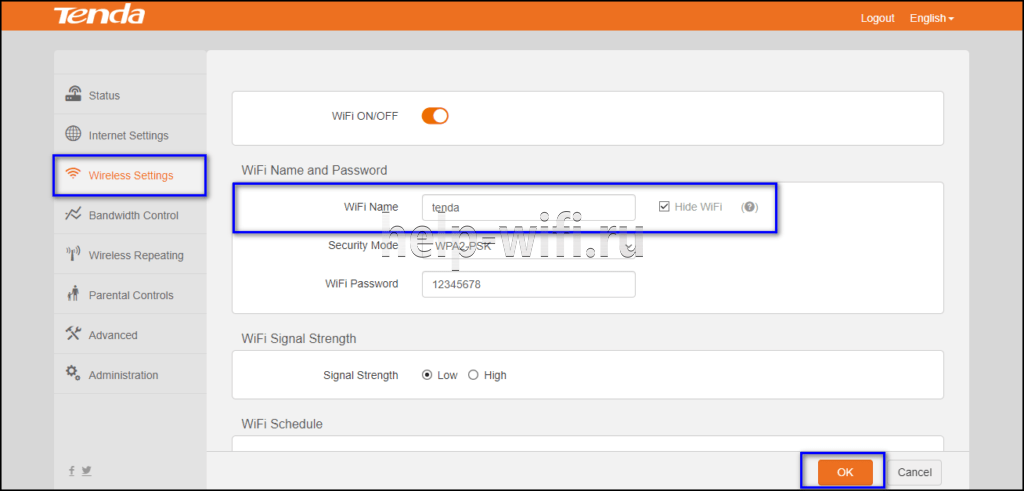Open the English language dropdown
Image resolution: width=1024 pixels, height=491 pixels.
931,18
